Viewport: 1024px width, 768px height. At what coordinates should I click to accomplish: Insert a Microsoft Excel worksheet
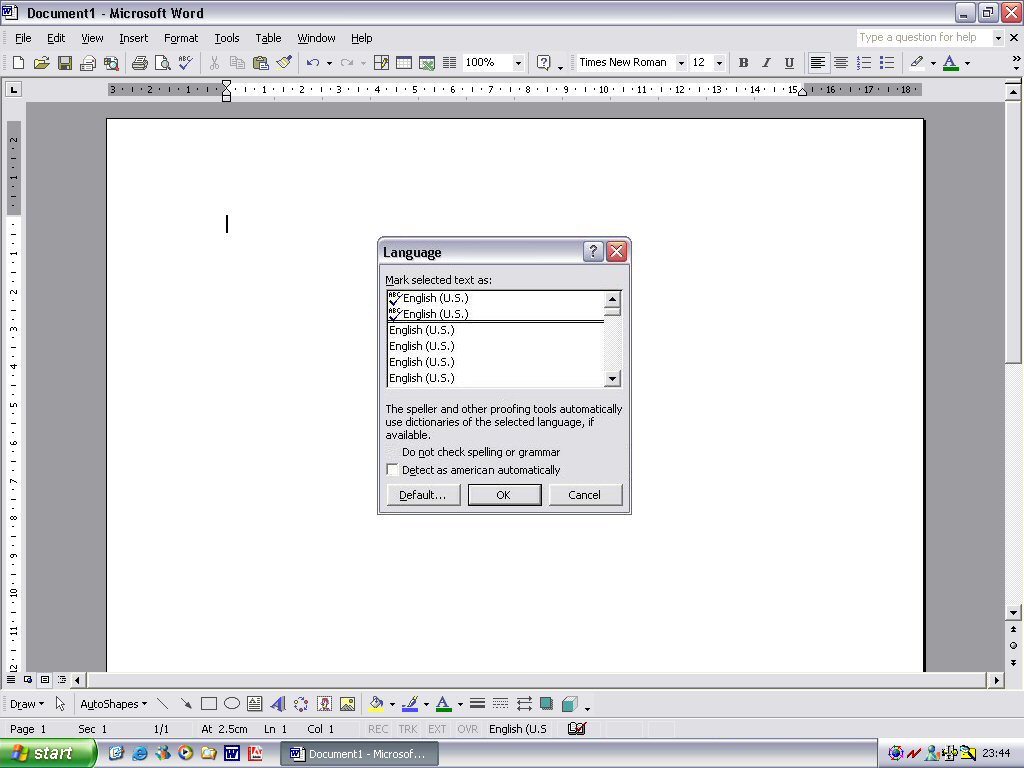[x=427, y=63]
